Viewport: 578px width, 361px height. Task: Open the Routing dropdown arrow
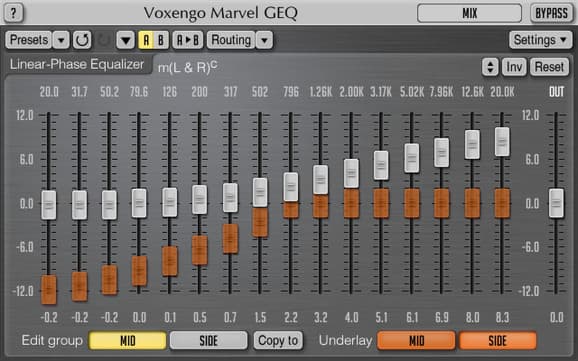pyautogui.click(x=264, y=40)
